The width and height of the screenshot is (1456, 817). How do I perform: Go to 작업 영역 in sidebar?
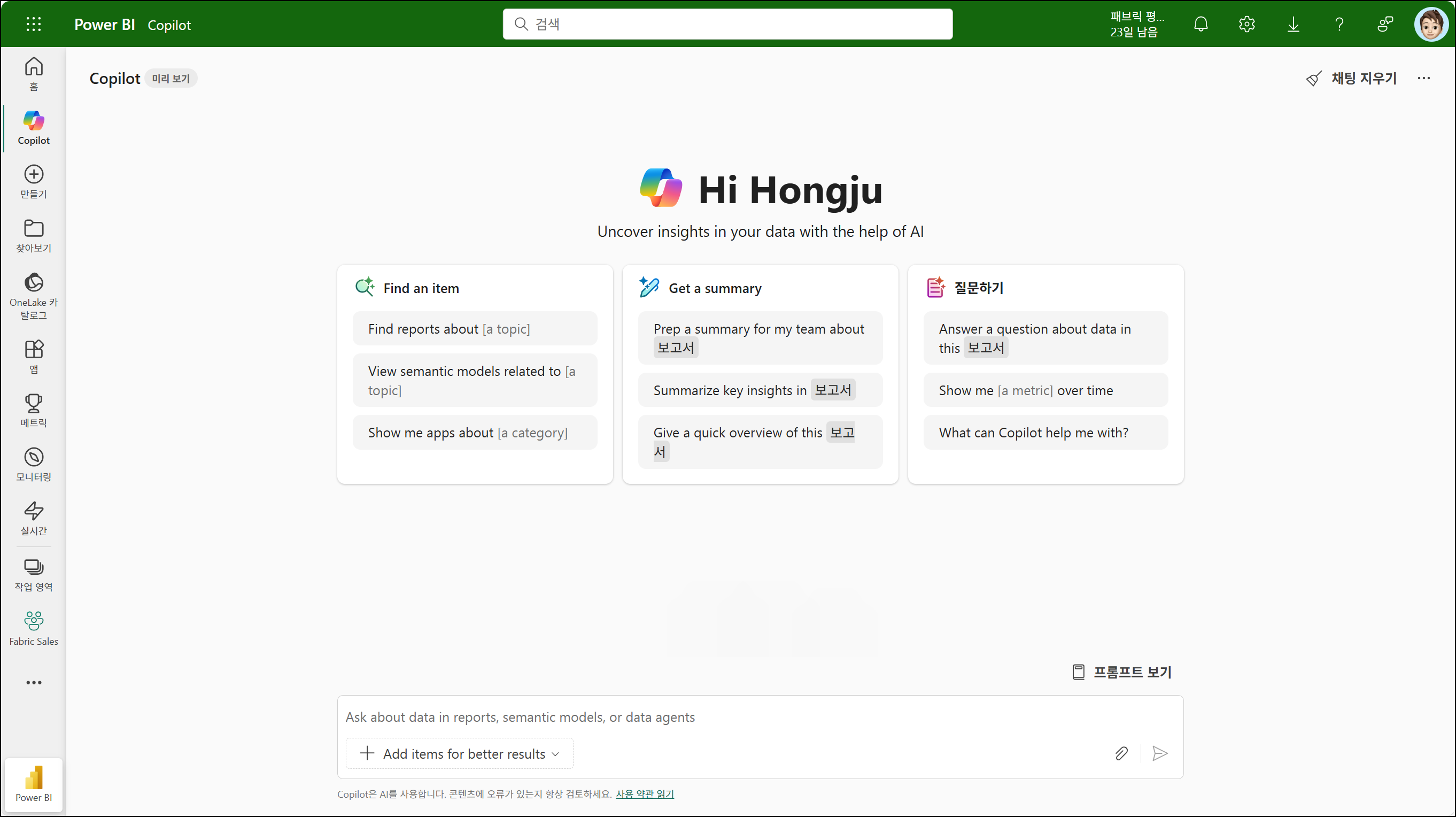click(33, 574)
